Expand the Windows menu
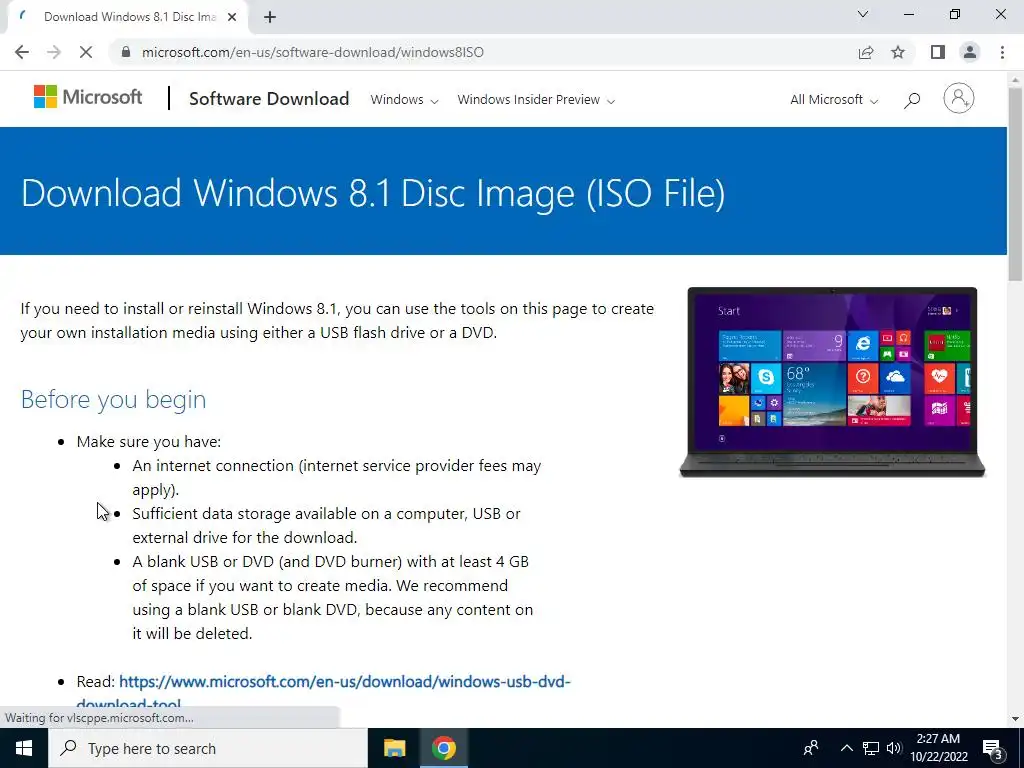Viewport: 1024px width, 768px height. click(x=404, y=100)
